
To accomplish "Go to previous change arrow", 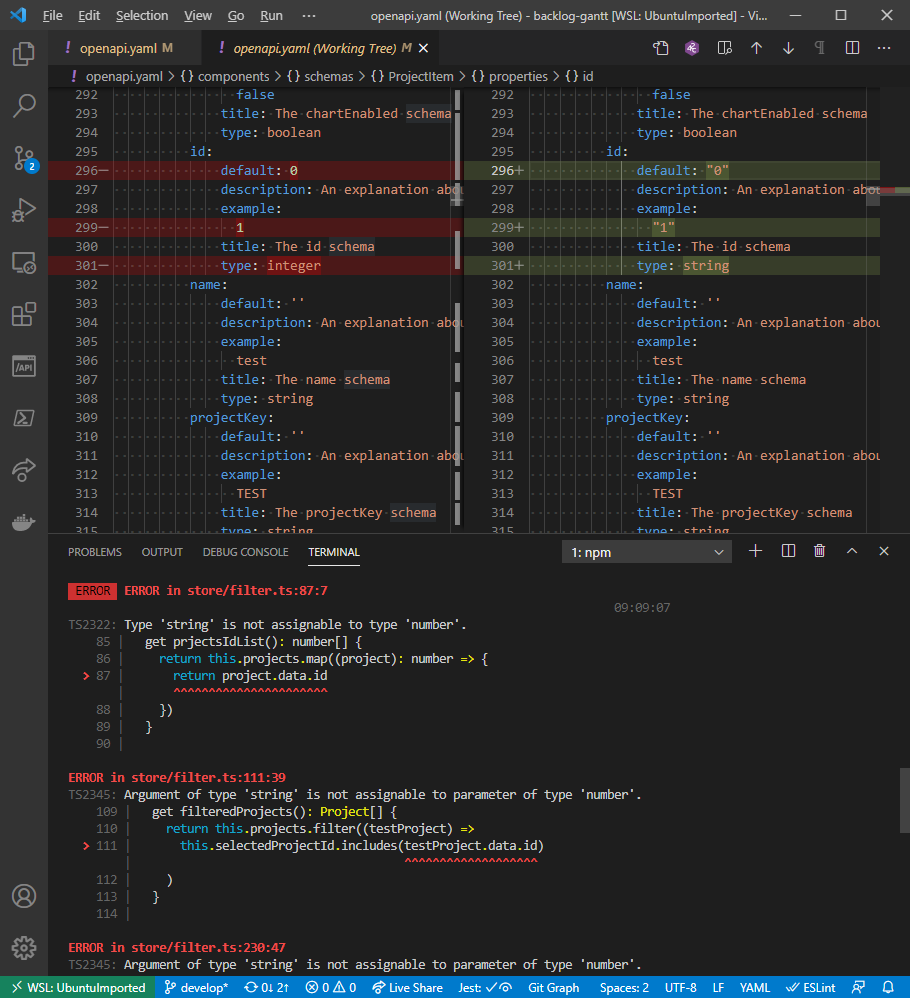I will (756, 48).
